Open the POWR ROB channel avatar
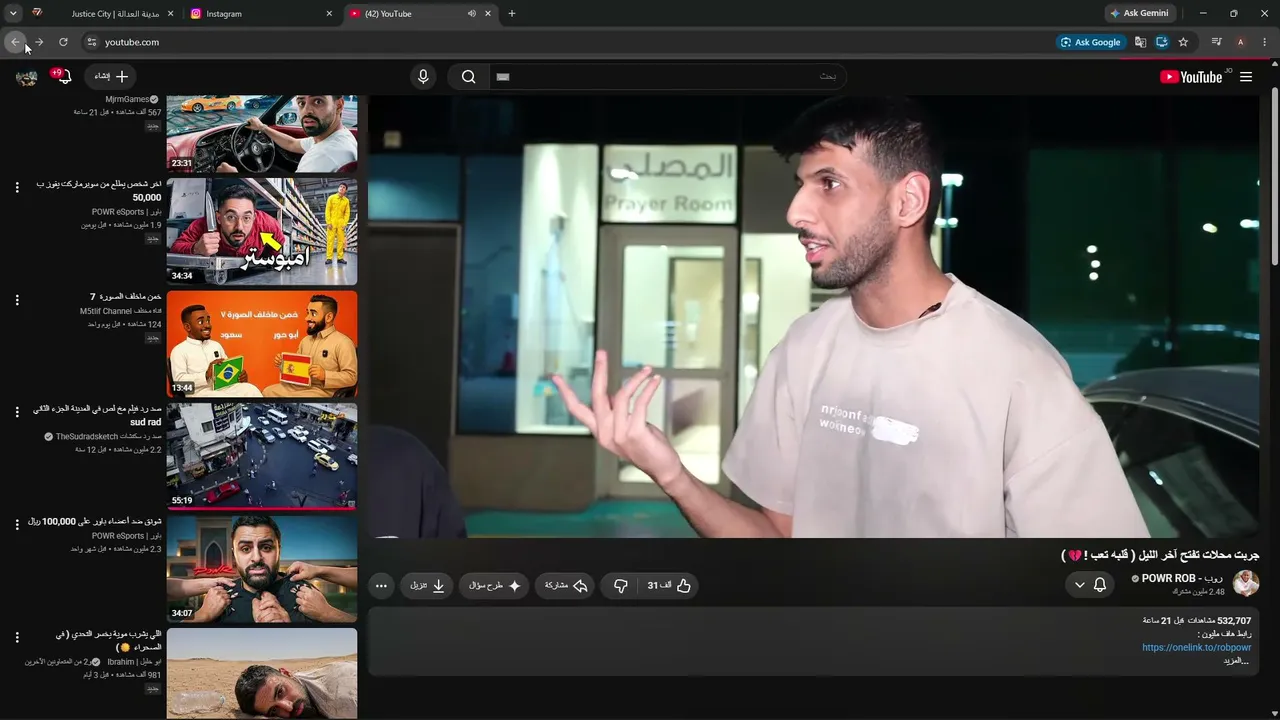The image size is (1280, 720). click(1246, 583)
